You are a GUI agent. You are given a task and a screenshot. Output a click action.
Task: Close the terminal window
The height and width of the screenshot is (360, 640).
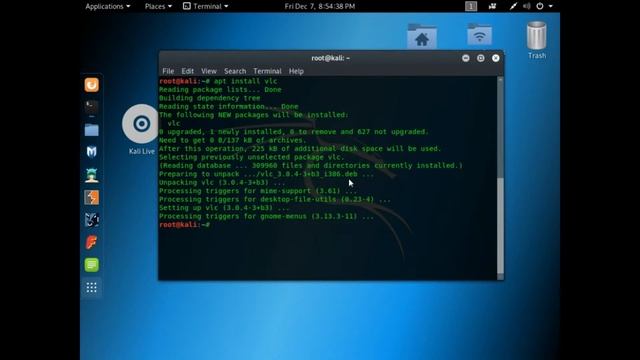pos(496,58)
